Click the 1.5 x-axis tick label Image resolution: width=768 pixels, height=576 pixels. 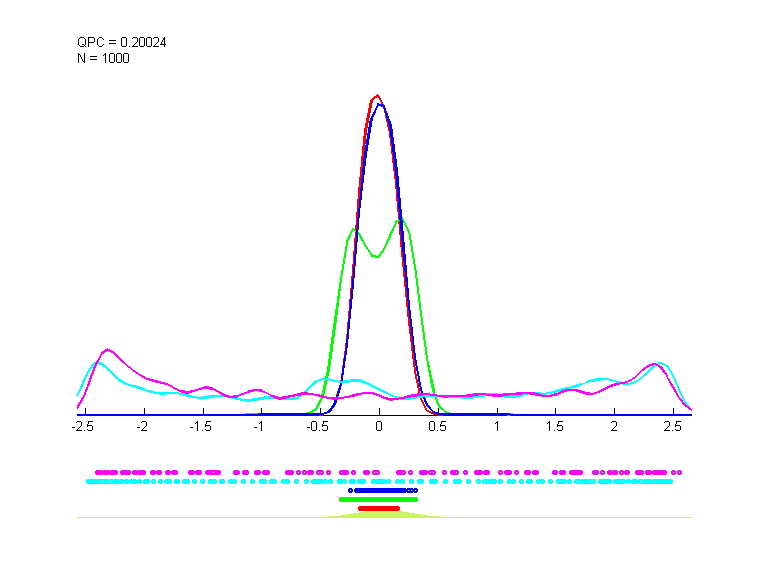[555, 425]
